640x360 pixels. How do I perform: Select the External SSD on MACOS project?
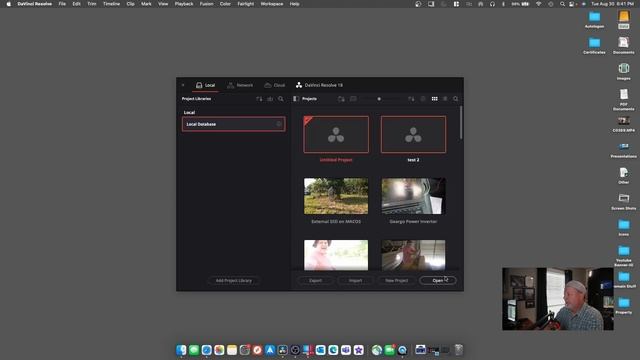(336, 196)
